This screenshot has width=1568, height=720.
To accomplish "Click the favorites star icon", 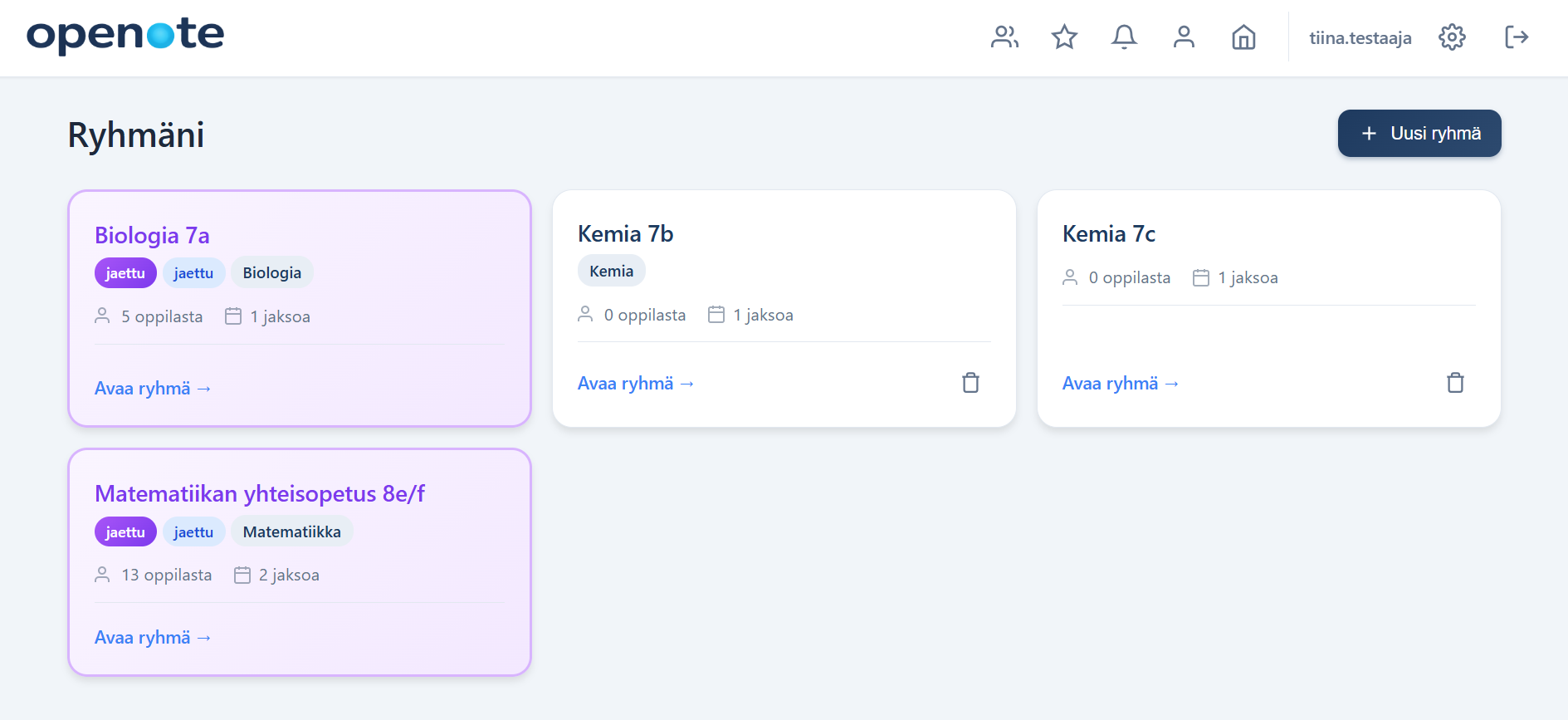I will [1064, 37].
